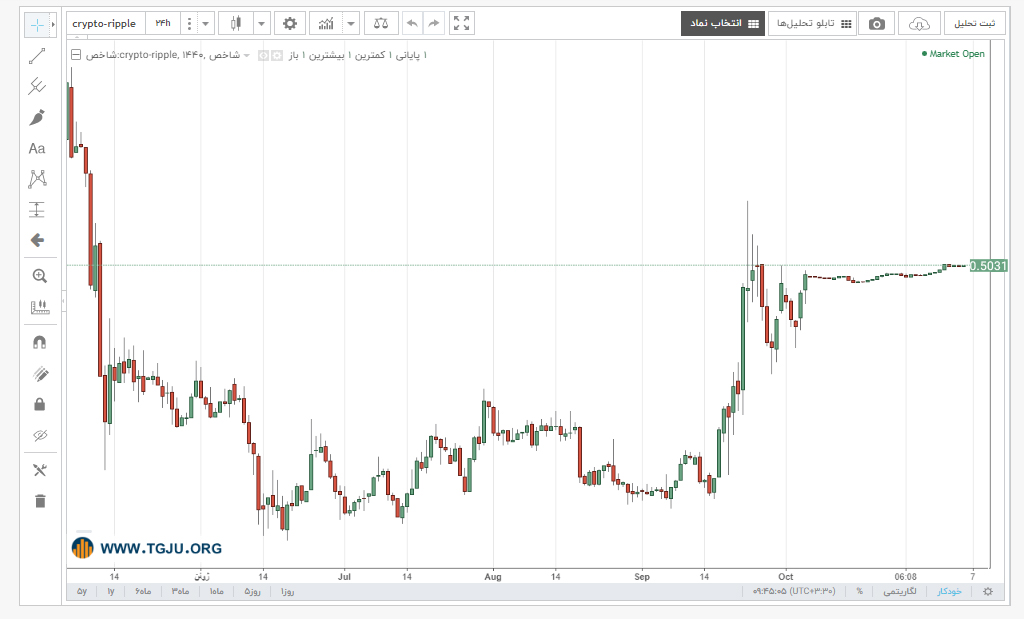Screen dimensions: 1024x619
Task: Expand the indicator templates dropdown arrow
Action: point(351,24)
